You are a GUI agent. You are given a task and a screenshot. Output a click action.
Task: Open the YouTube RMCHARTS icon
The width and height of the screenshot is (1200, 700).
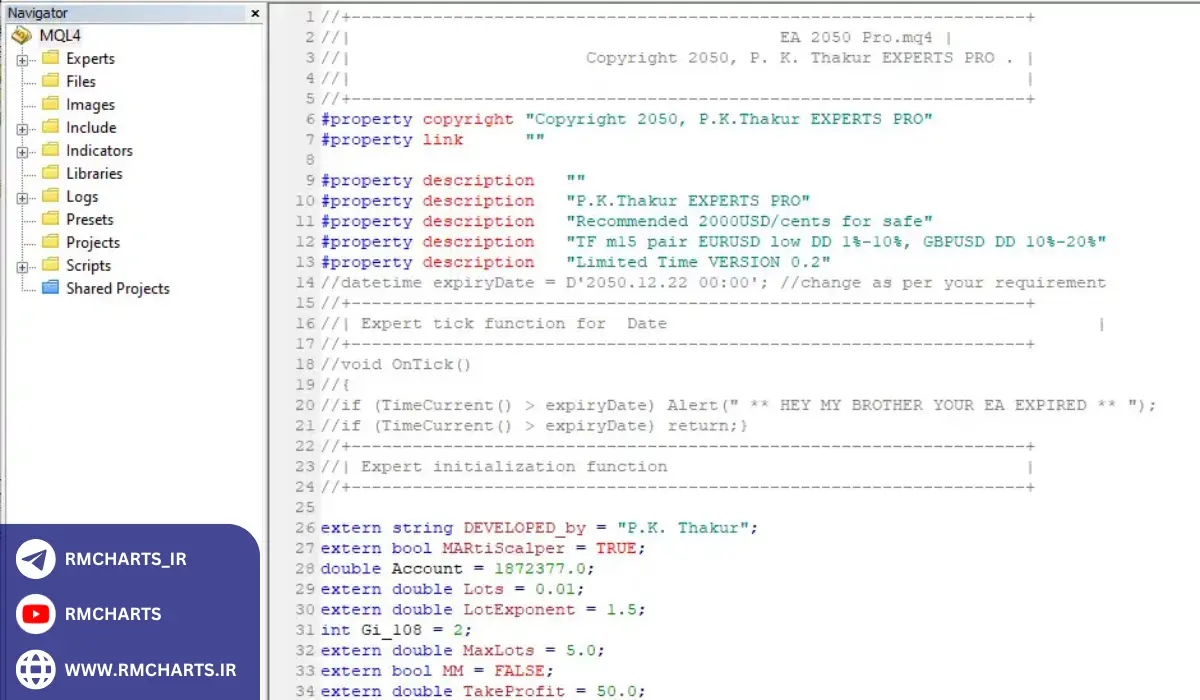(36, 614)
